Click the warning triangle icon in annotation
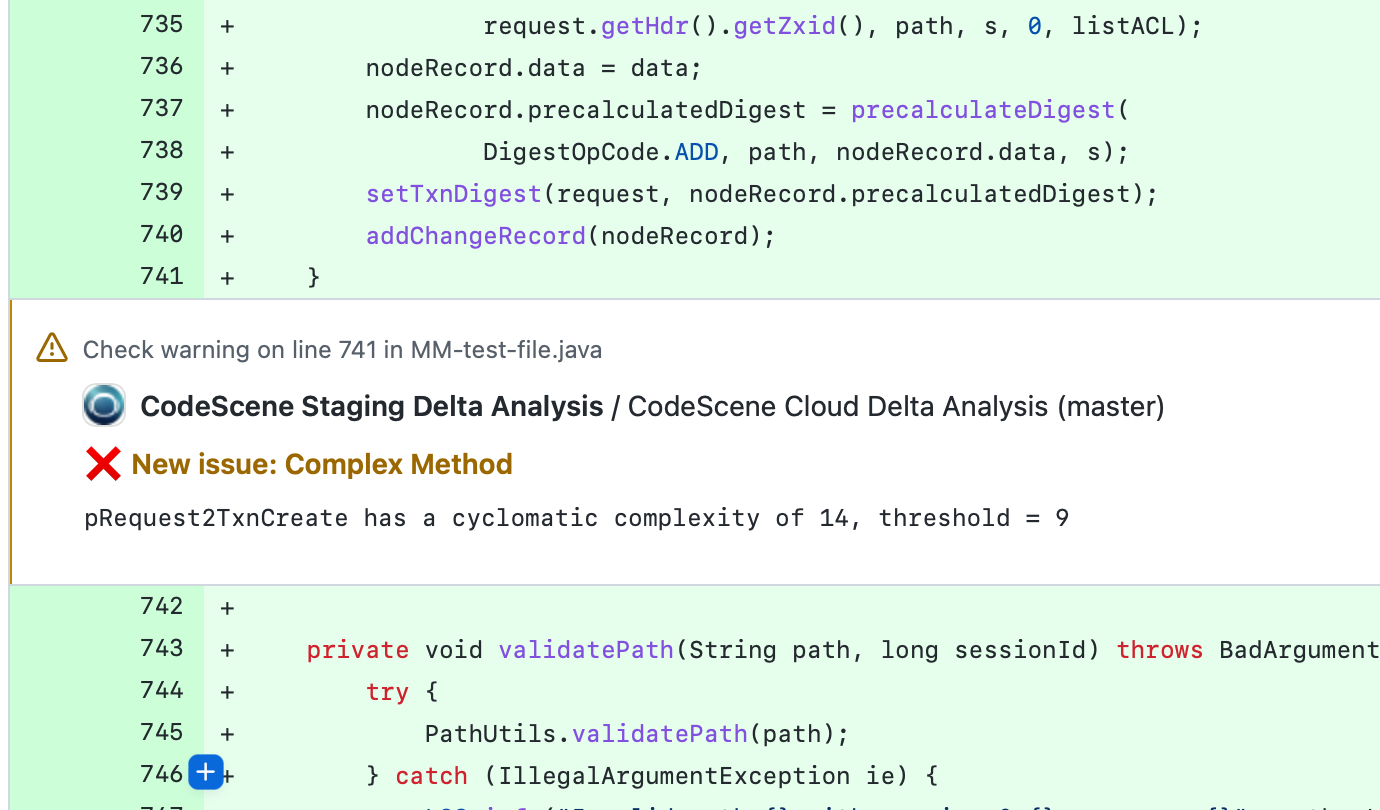Viewport: 1380px width, 810px height. (x=52, y=348)
